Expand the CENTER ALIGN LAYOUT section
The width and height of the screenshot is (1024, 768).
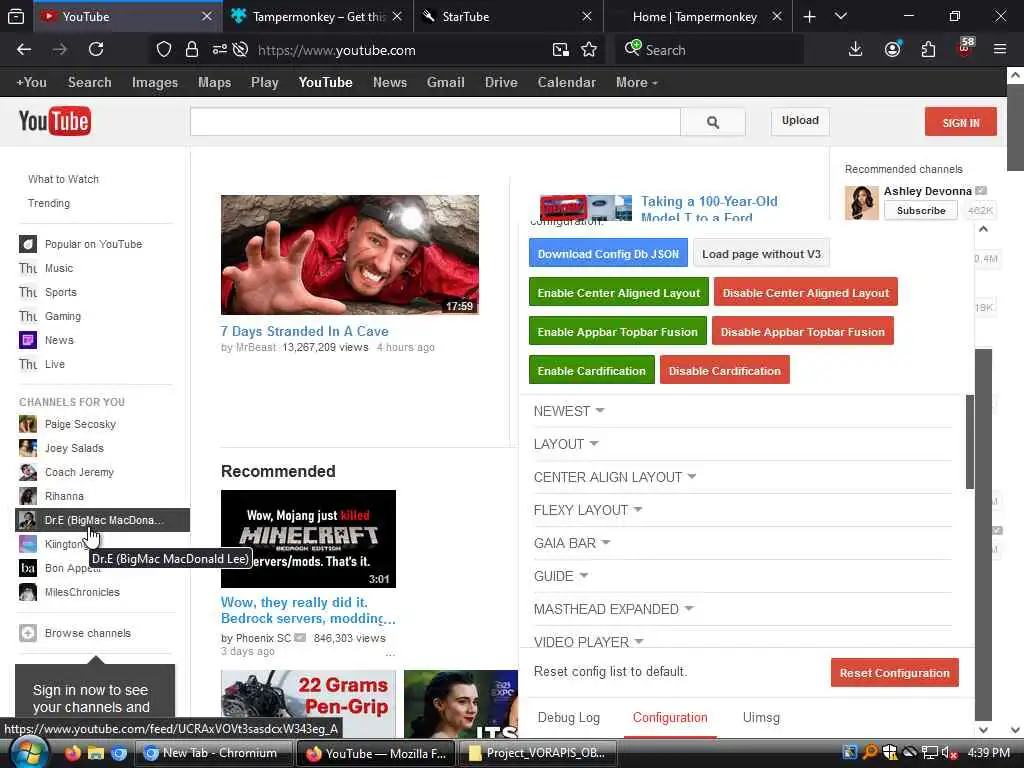[x=615, y=477]
